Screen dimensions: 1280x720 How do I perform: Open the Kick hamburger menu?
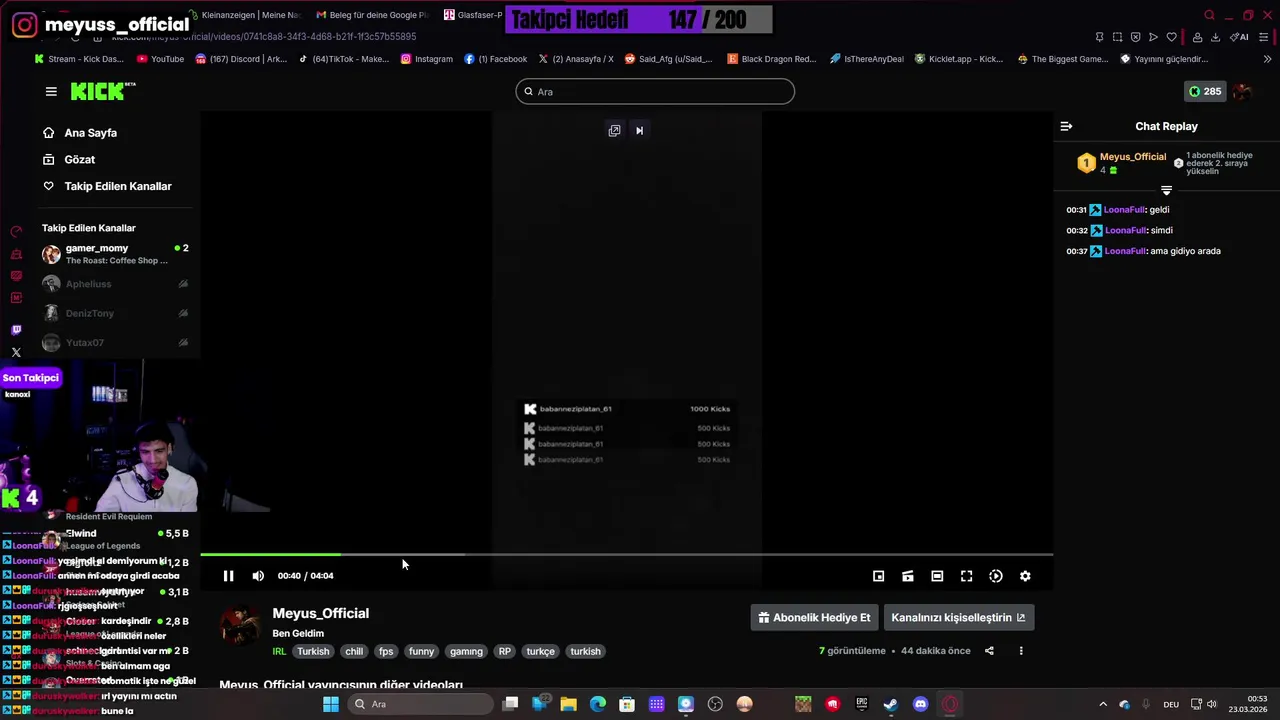tap(51, 91)
